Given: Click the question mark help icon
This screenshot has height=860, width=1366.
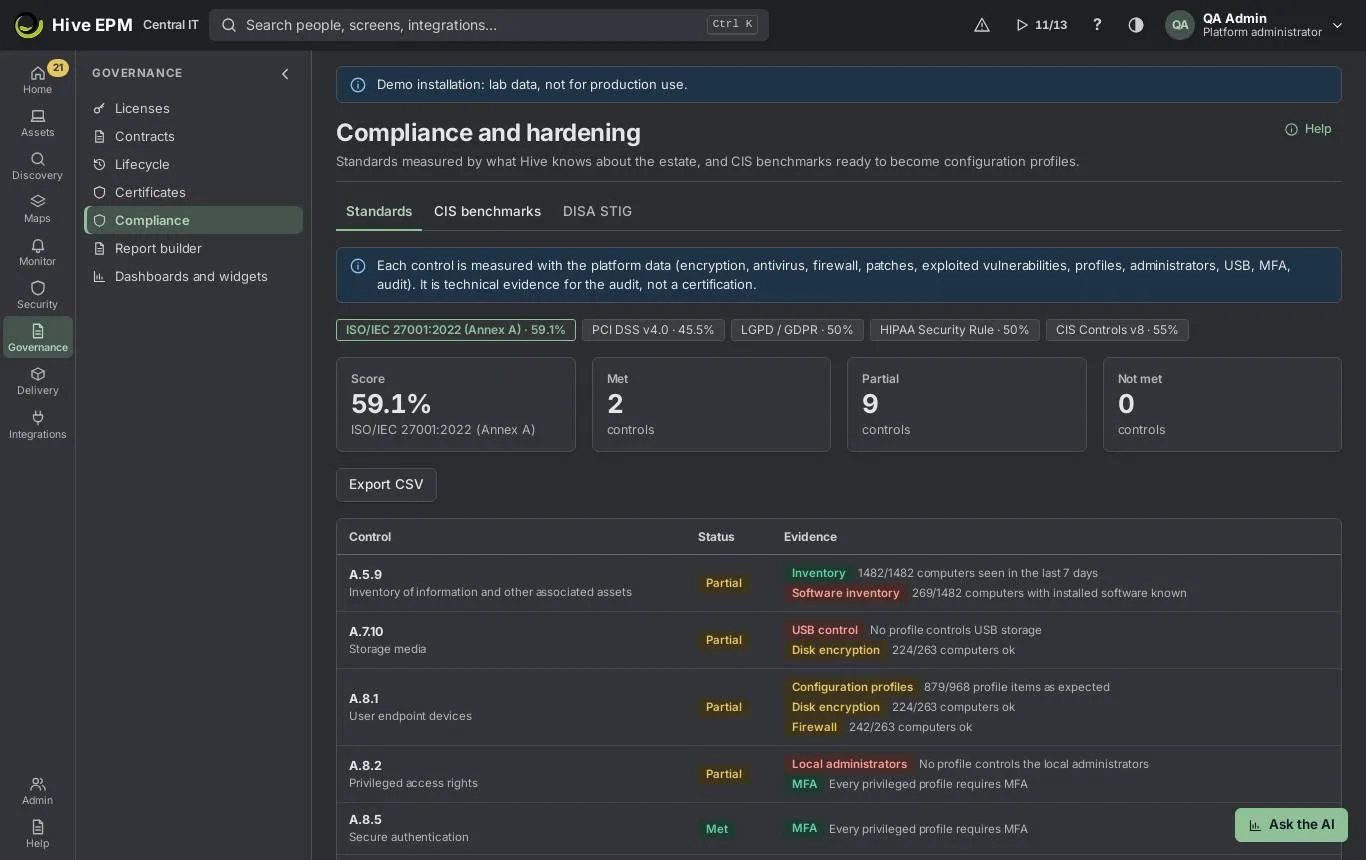Looking at the screenshot, I should tap(1097, 25).
